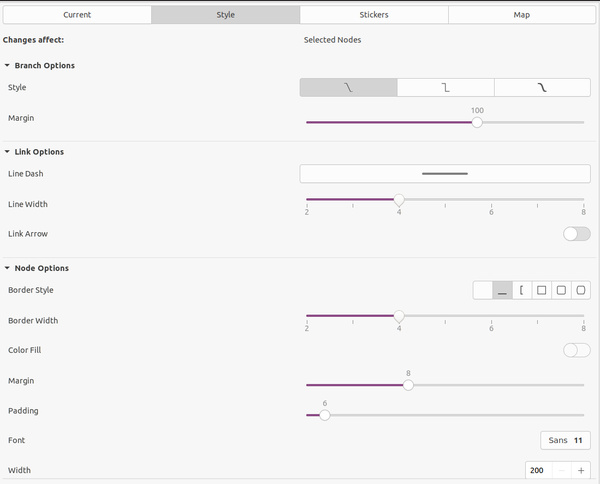Image resolution: width=600 pixels, height=484 pixels.
Task: Click the Border Width slider handle
Action: tap(399, 316)
